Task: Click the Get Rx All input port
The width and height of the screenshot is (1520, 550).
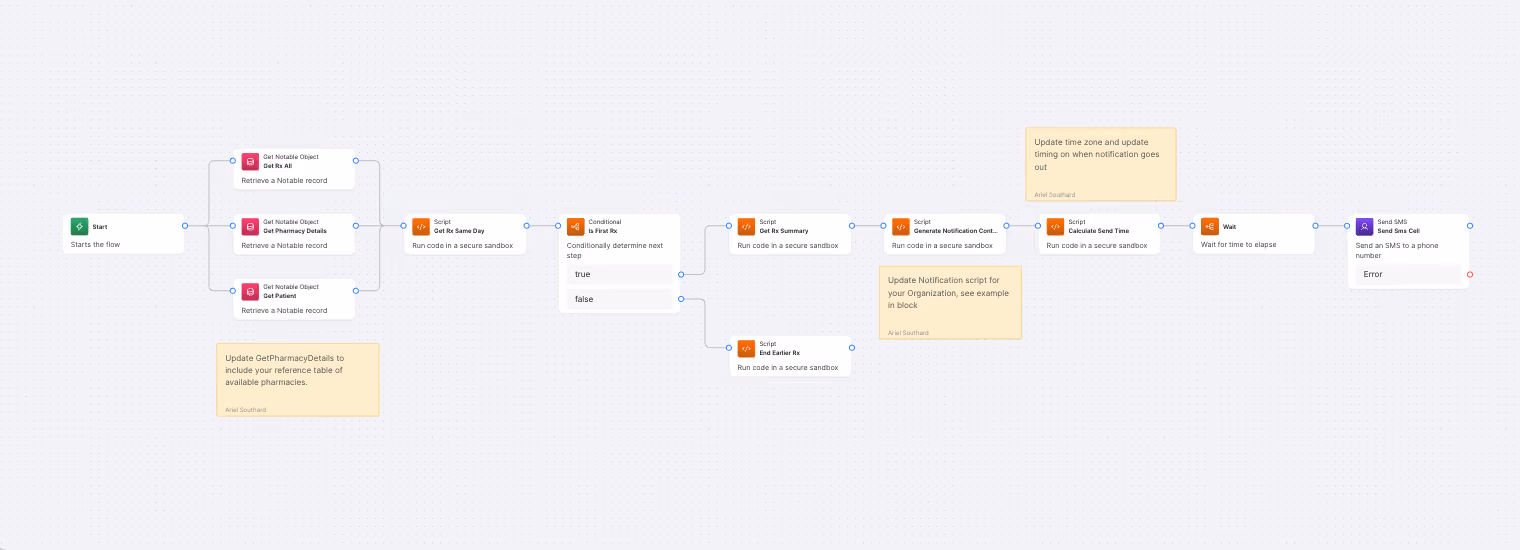Action: tap(233, 161)
